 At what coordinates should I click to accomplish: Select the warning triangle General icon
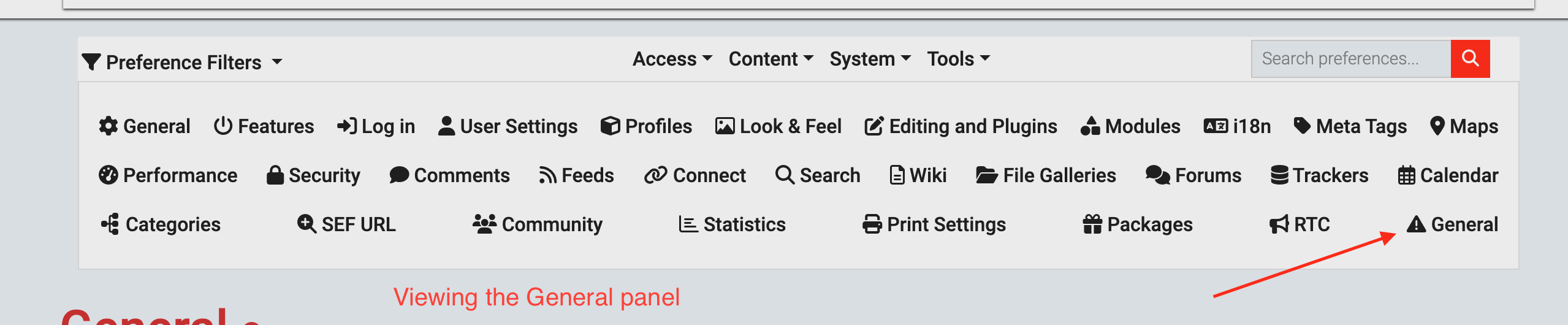click(x=1416, y=224)
